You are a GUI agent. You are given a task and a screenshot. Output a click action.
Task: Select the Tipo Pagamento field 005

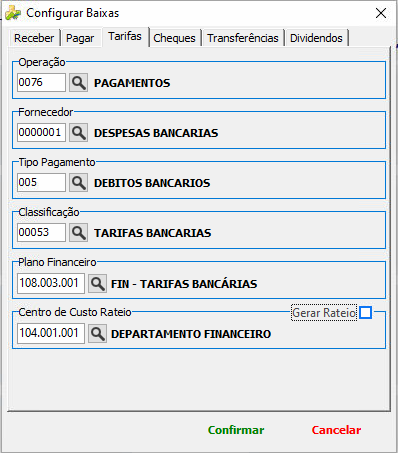coord(41,182)
